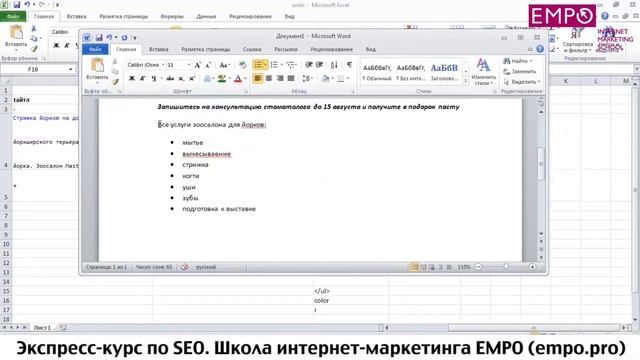Click Число слов counter in Word status bar

tap(154, 267)
